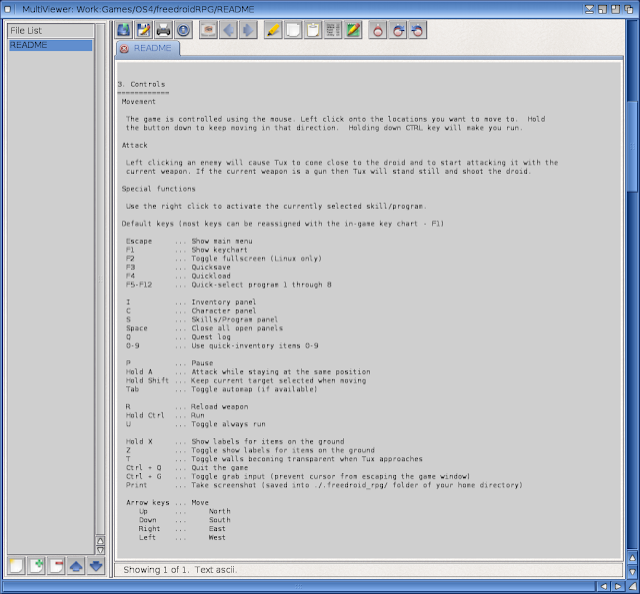The height and width of the screenshot is (594, 640).
Task: Remove file with red minus icon
Action: point(56,566)
